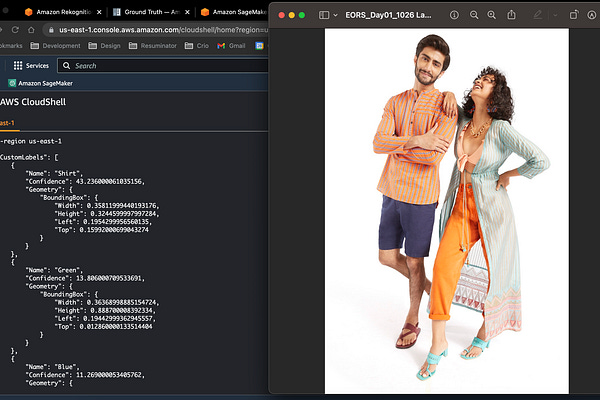Click the AWS console Search field
The height and width of the screenshot is (400, 600).
click(x=163, y=65)
